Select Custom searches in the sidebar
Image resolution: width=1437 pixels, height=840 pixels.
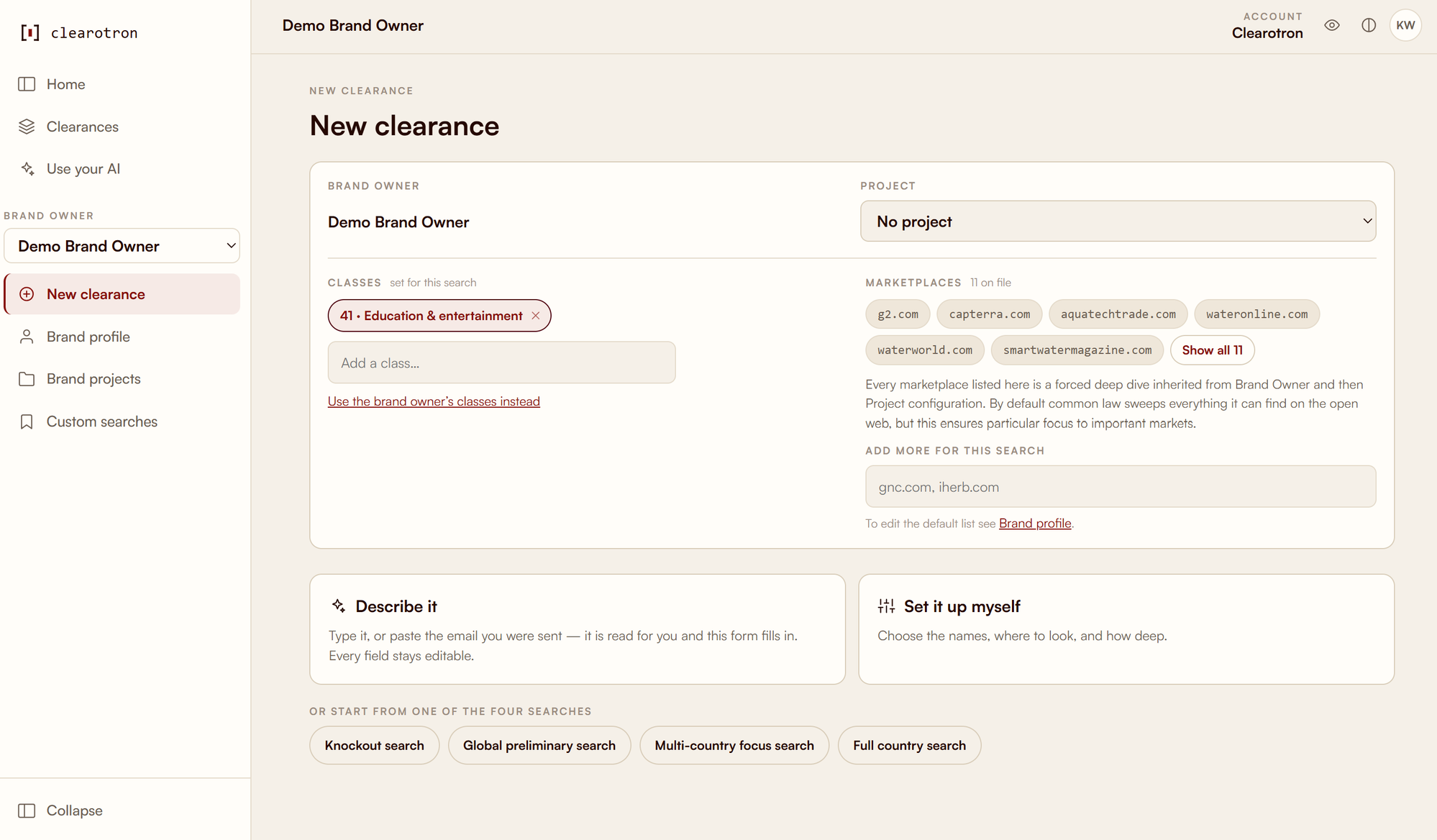122,421
